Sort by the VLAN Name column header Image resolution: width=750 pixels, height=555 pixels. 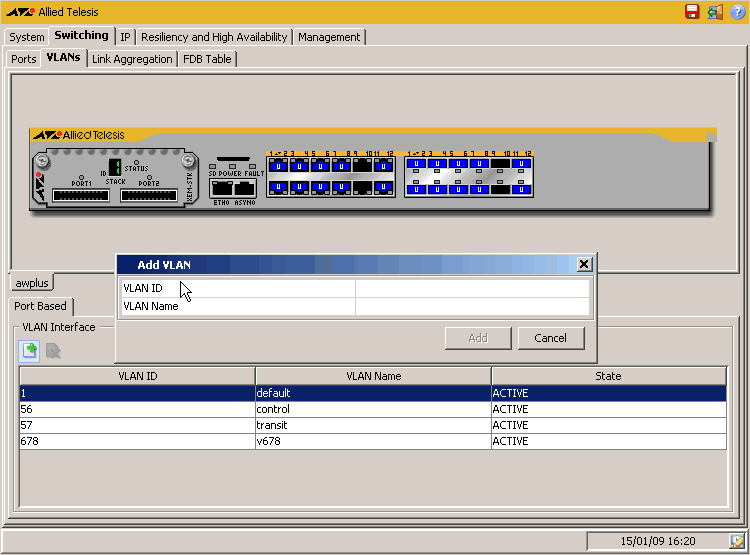click(x=373, y=376)
